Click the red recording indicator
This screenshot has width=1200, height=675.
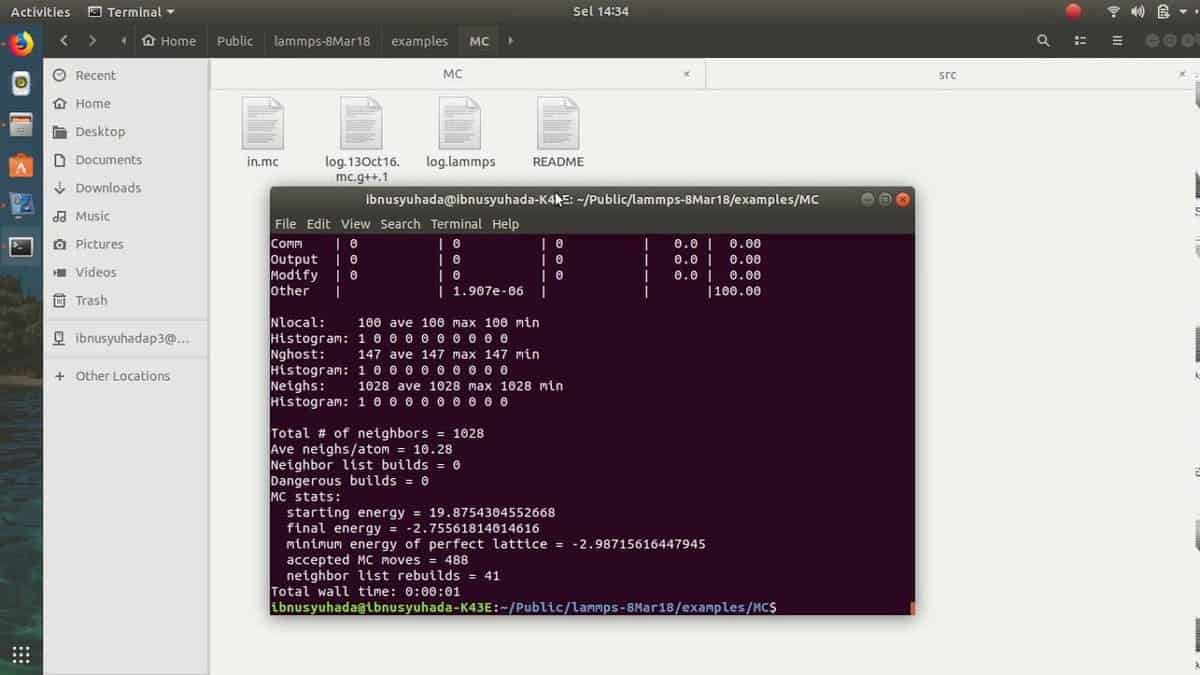coord(1073,12)
